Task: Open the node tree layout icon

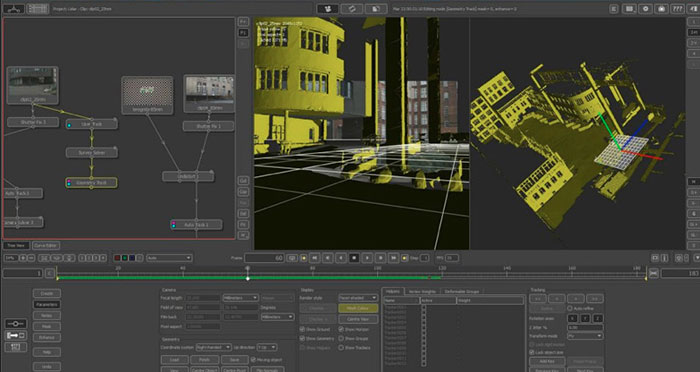Action: [x=14, y=9]
